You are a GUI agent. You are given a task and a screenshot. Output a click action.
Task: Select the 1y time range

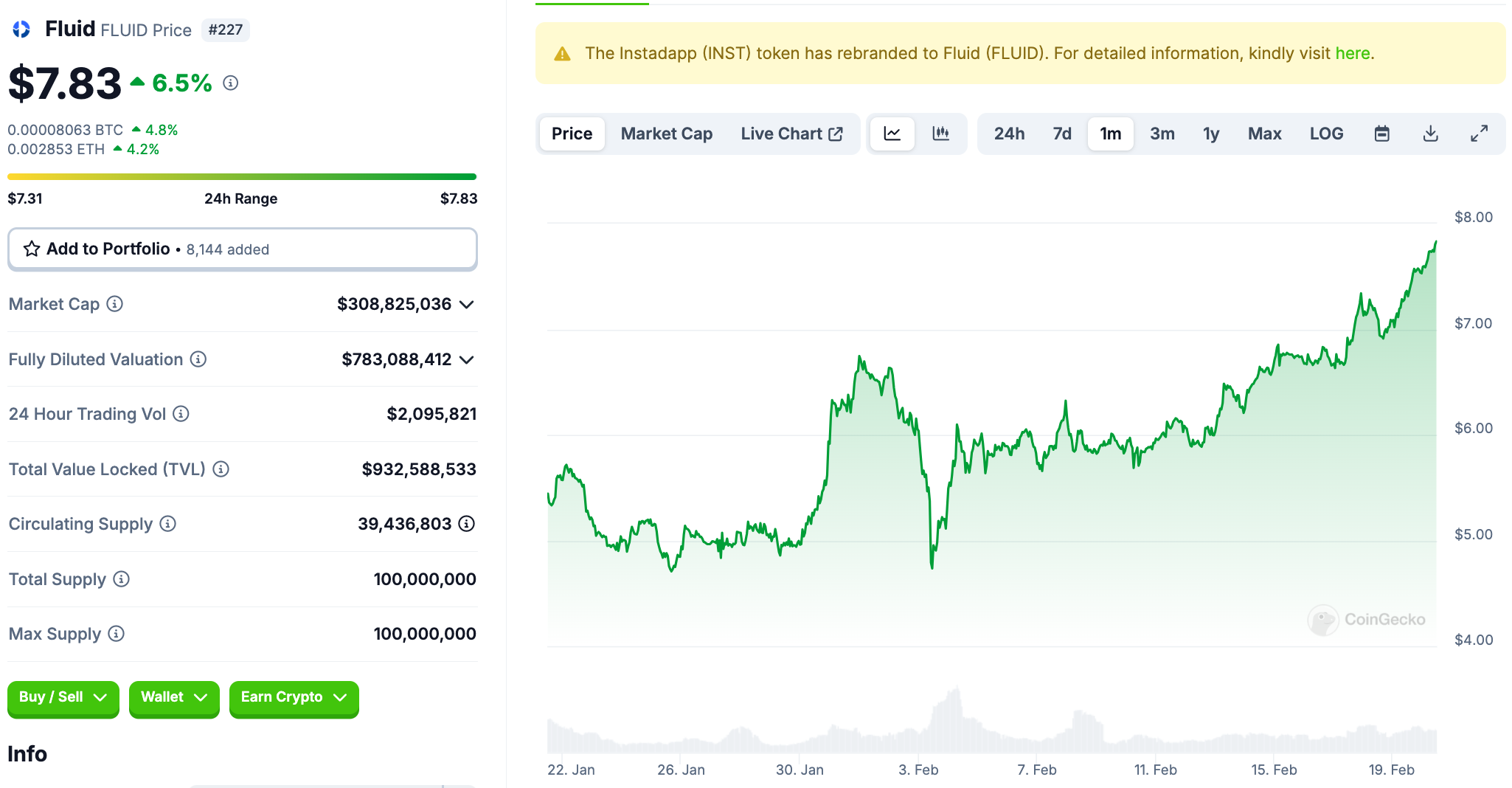(1210, 134)
